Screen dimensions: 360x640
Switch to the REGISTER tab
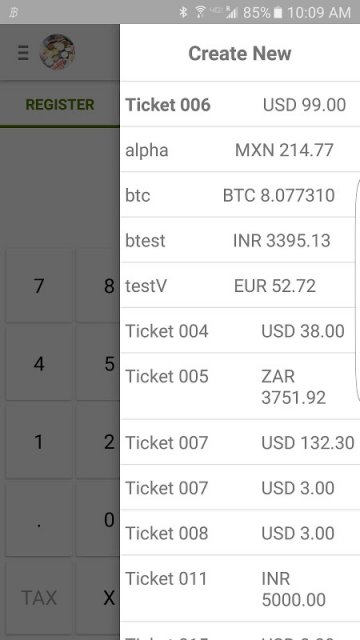pyautogui.click(x=60, y=104)
